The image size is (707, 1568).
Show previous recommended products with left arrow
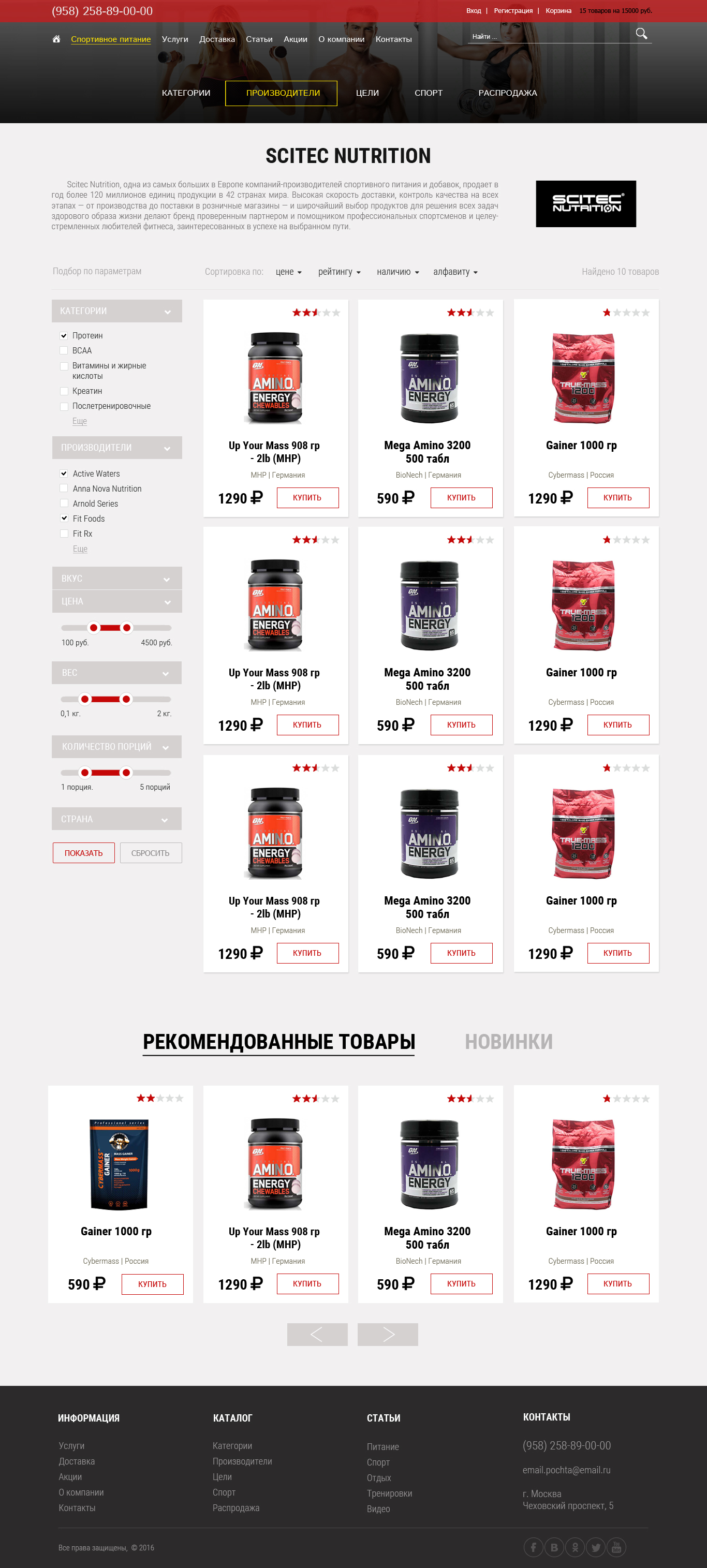tap(317, 1334)
